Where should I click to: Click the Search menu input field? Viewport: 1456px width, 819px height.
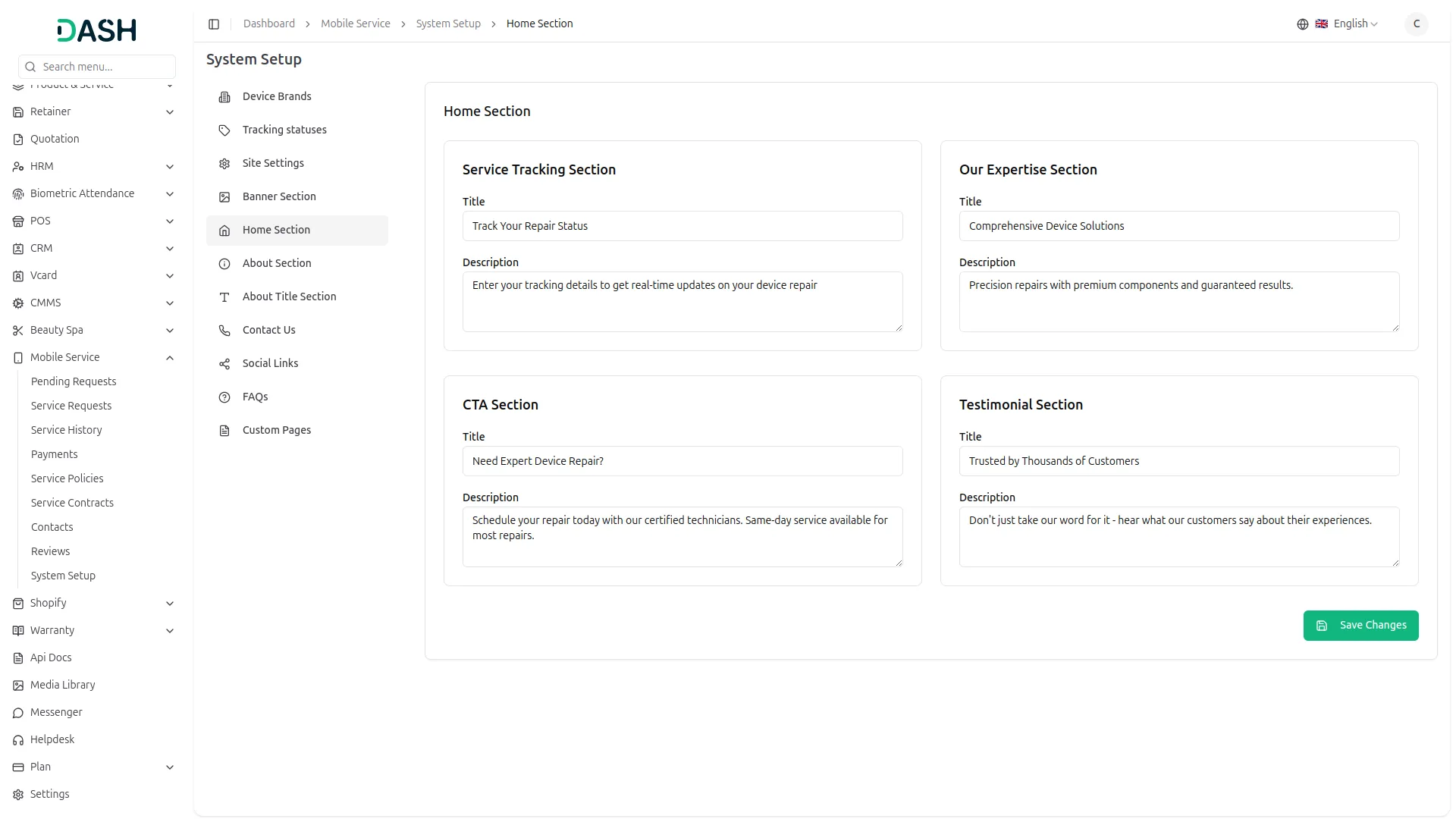(x=97, y=67)
